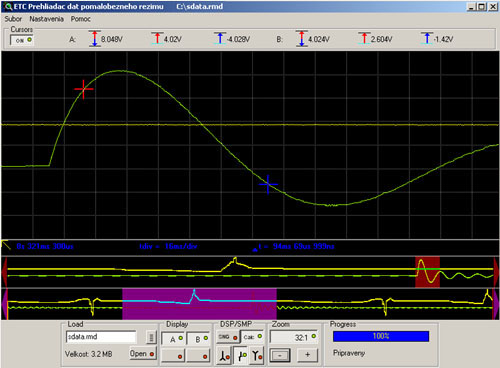This screenshot has height=368, width=500.
Task: Click channel A red maximum voltage icon
Action: click(157, 39)
